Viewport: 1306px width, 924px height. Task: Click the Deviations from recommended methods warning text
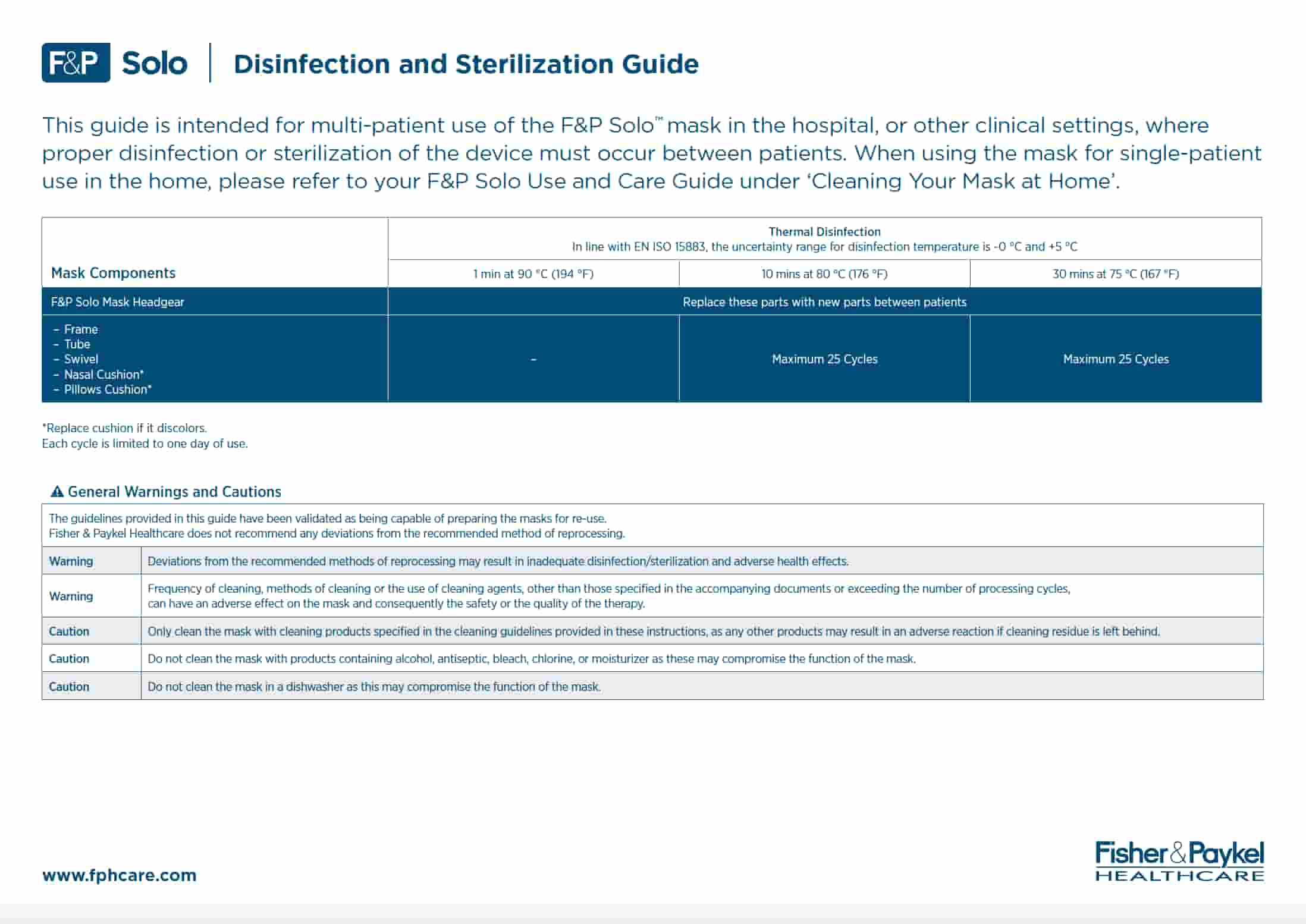click(x=498, y=561)
